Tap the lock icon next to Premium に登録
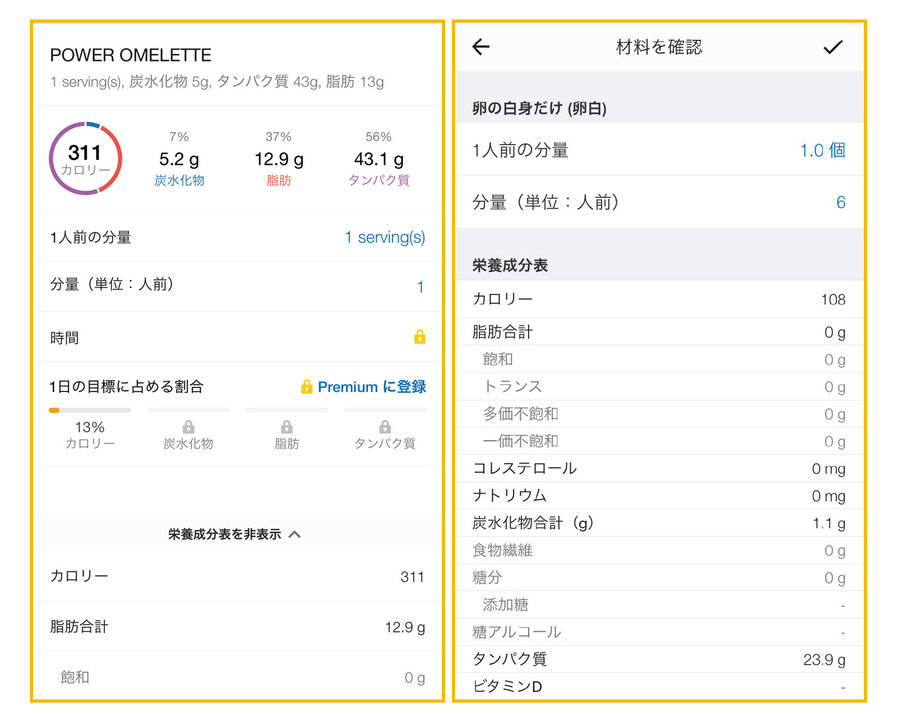 (307, 387)
